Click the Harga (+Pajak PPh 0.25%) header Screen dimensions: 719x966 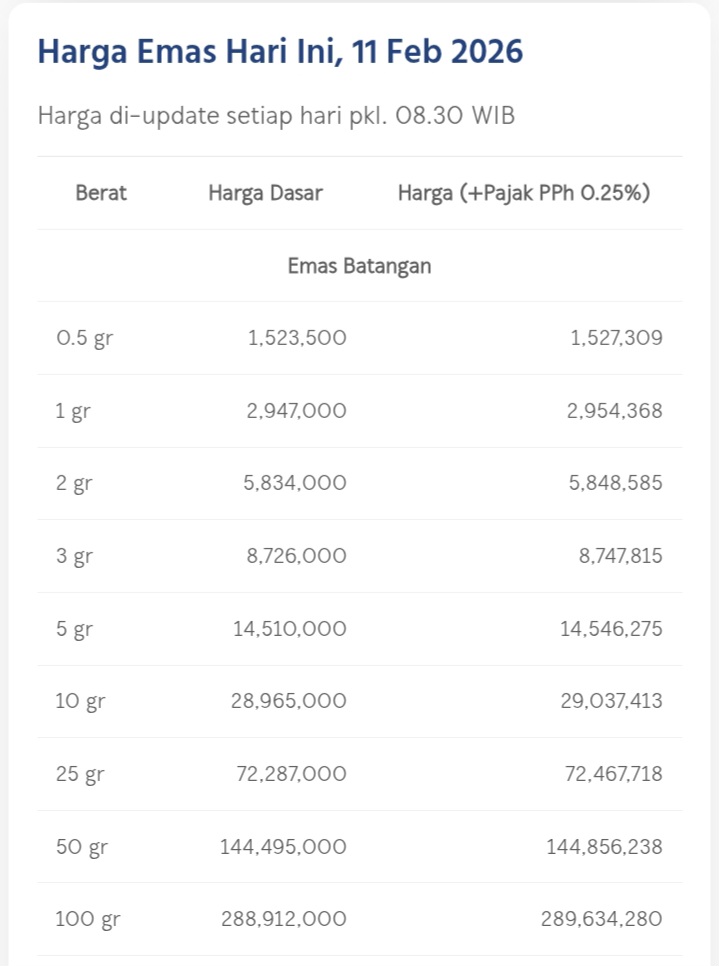524,193
